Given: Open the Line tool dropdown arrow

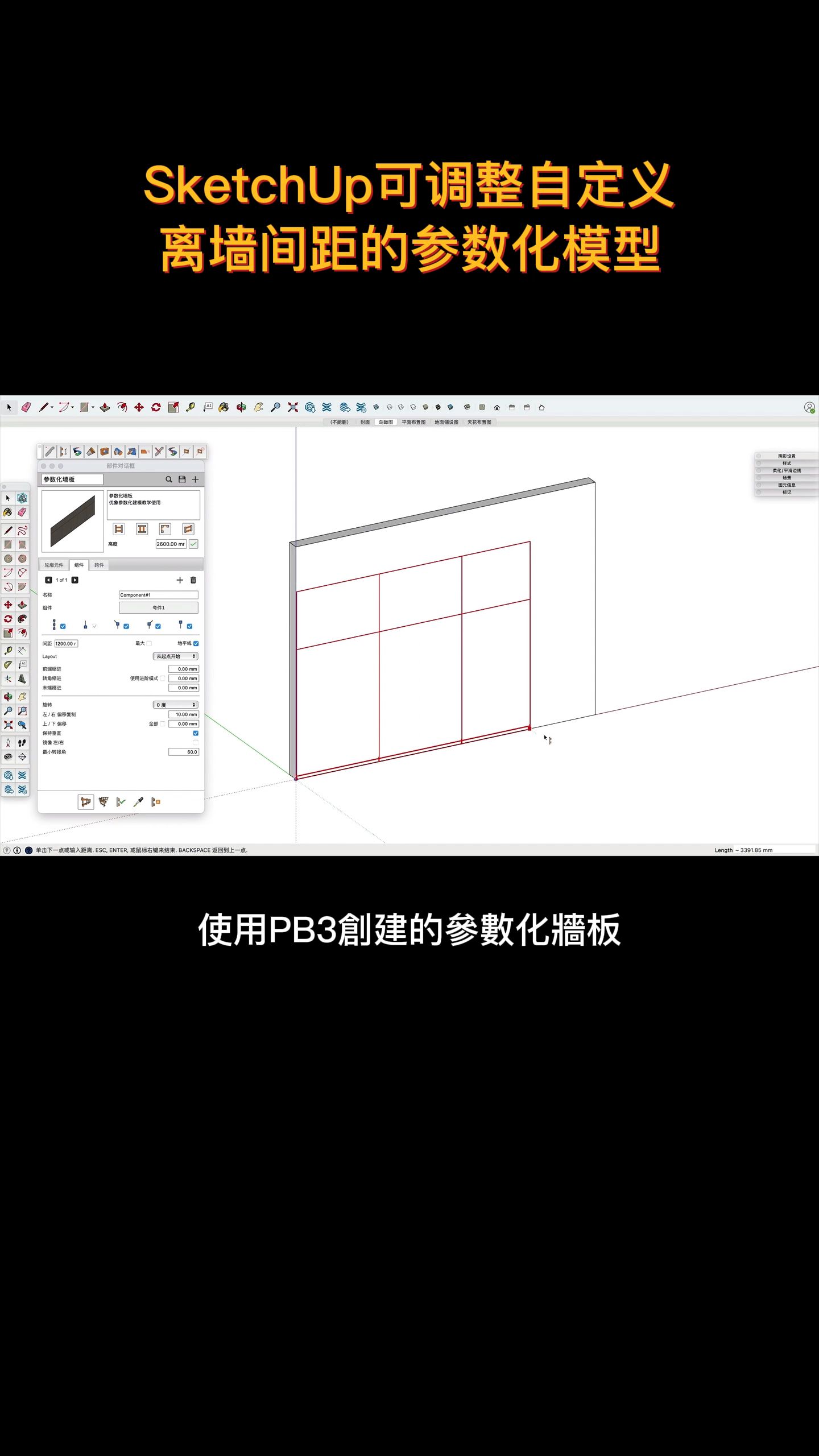Looking at the screenshot, I should [52, 407].
